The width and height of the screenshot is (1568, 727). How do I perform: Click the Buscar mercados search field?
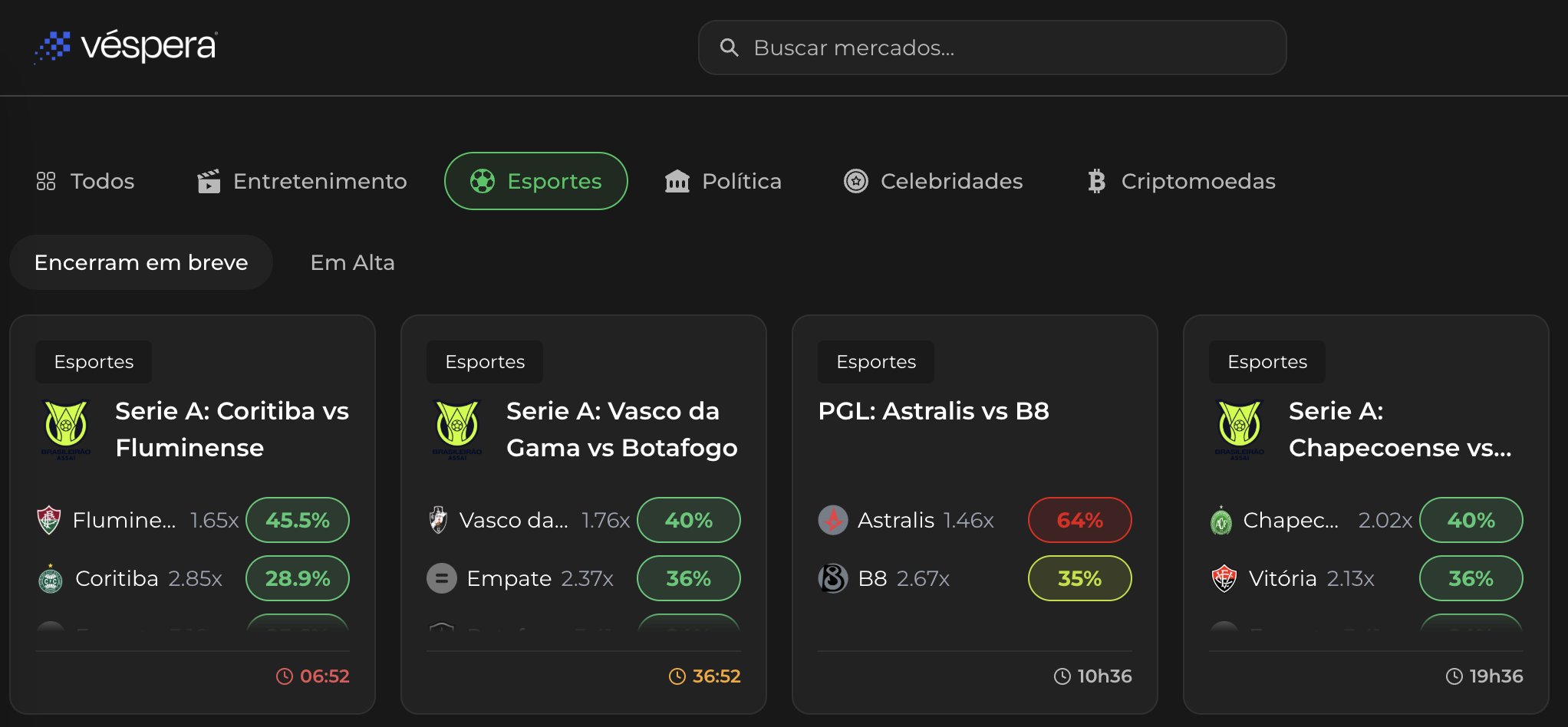pos(992,48)
